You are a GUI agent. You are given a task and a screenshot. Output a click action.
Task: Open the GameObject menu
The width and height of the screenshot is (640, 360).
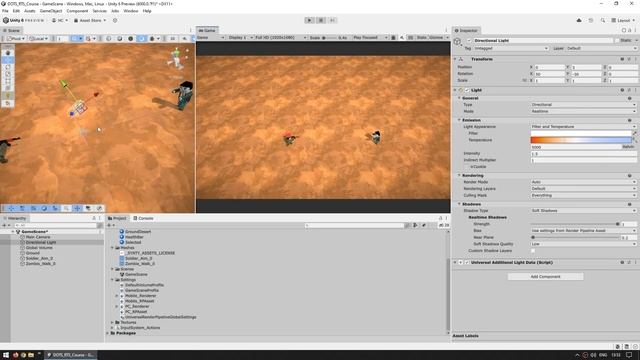(x=51, y=11)
